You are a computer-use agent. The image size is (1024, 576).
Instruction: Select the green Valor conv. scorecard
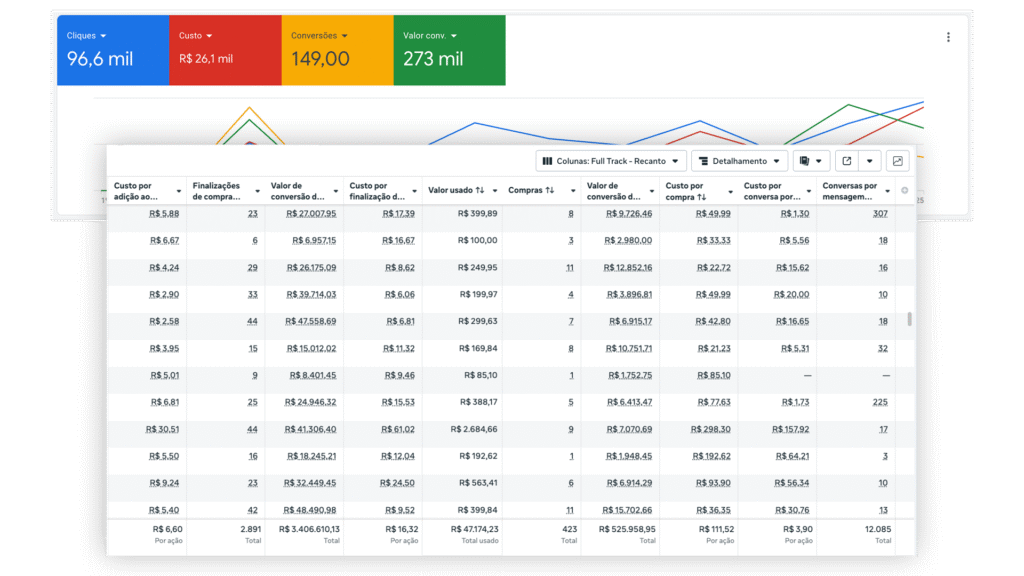click(449, 50)
